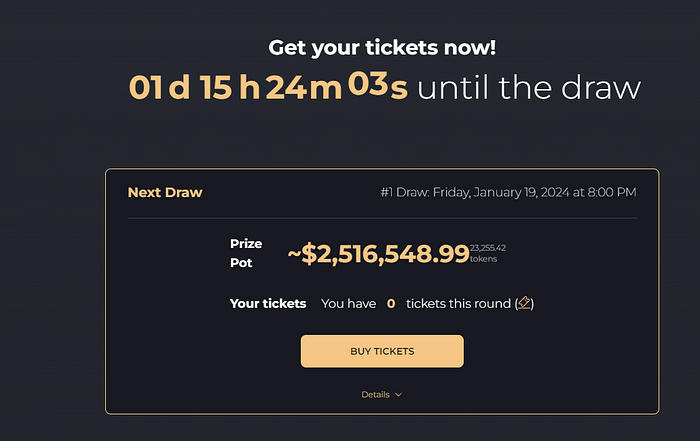This screenshot has height=441, width=700.
Task: Click the 24m minutes countdown
Action: point(304,87)
